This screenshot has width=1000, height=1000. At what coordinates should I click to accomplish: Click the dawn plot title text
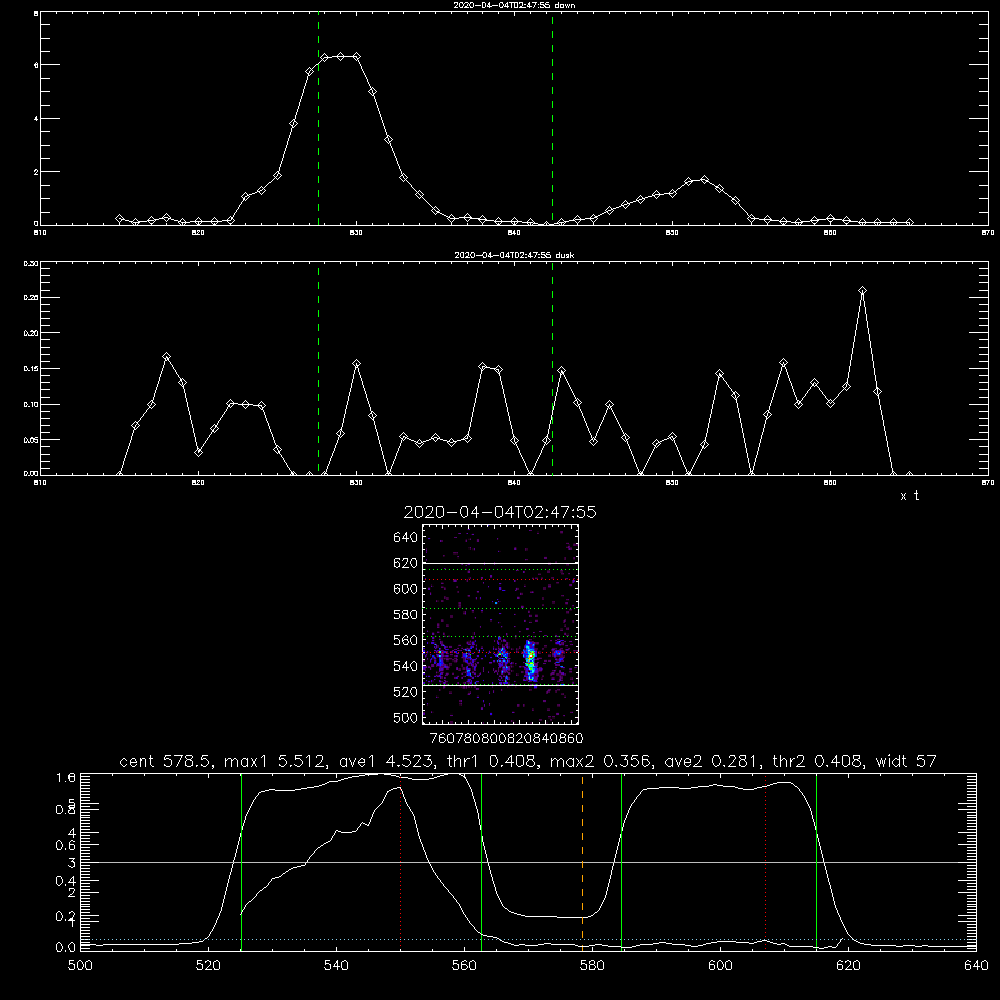pos(514,5)
